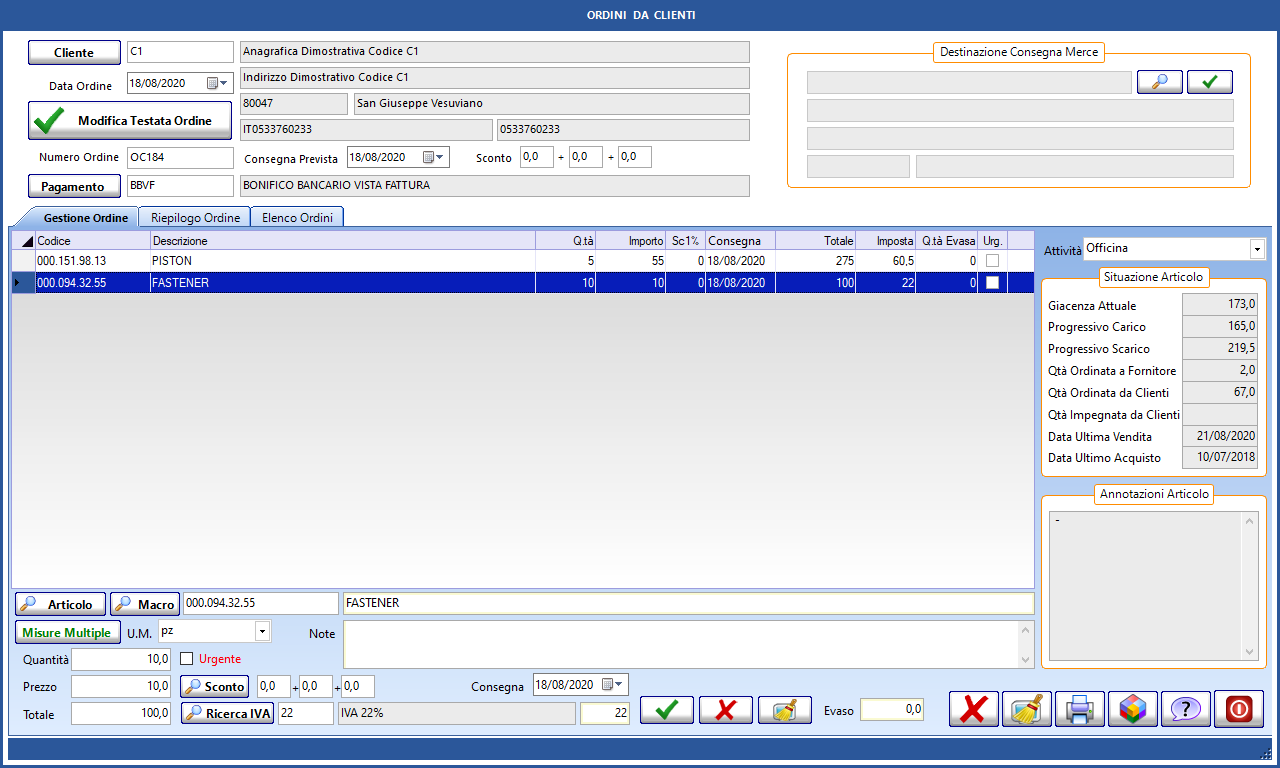
Task: Switch to the Riepilogo Ordine tab
Action: [x=195, y=217]
